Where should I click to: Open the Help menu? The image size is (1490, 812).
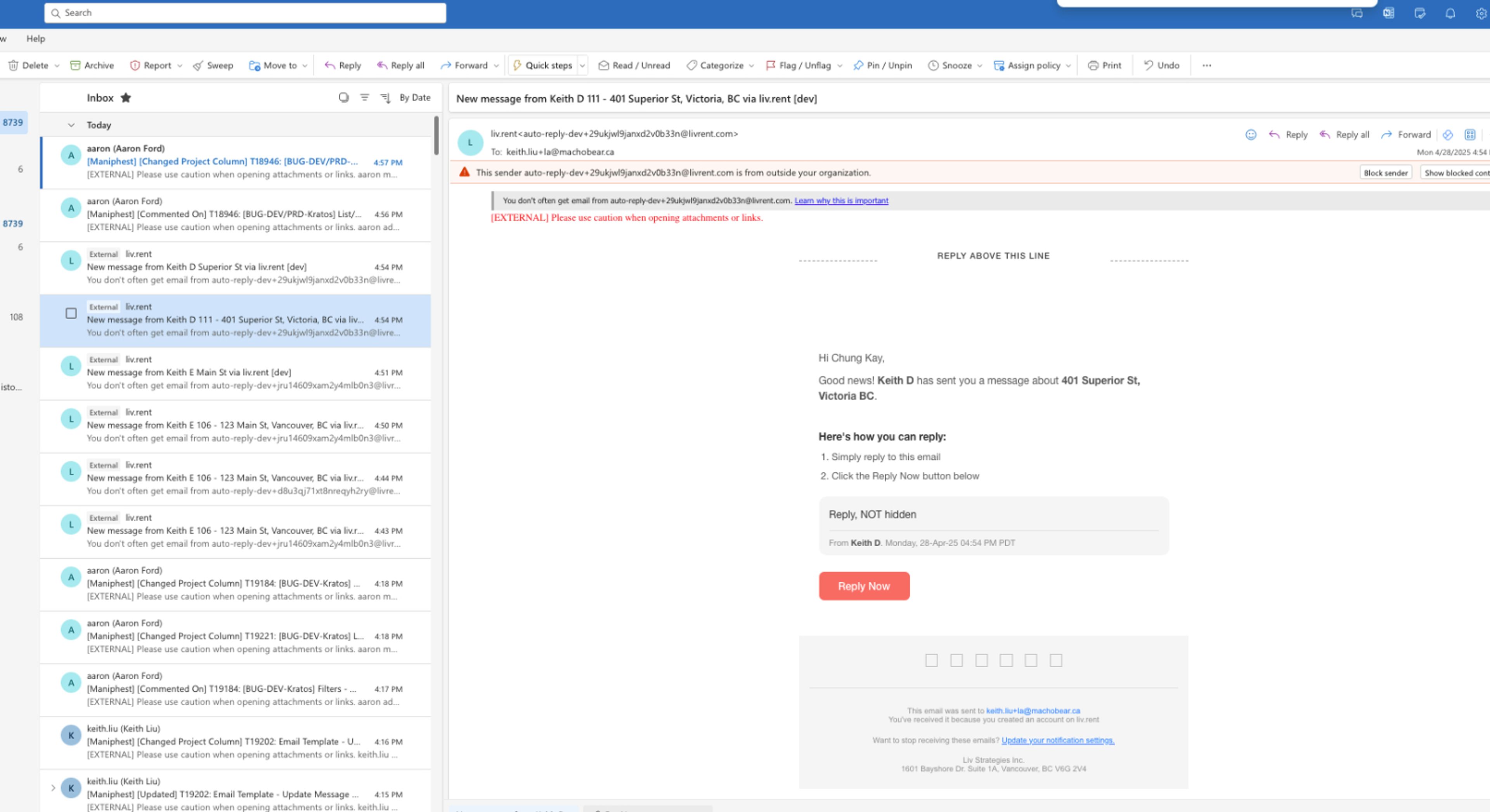click(x=35, y=39)
